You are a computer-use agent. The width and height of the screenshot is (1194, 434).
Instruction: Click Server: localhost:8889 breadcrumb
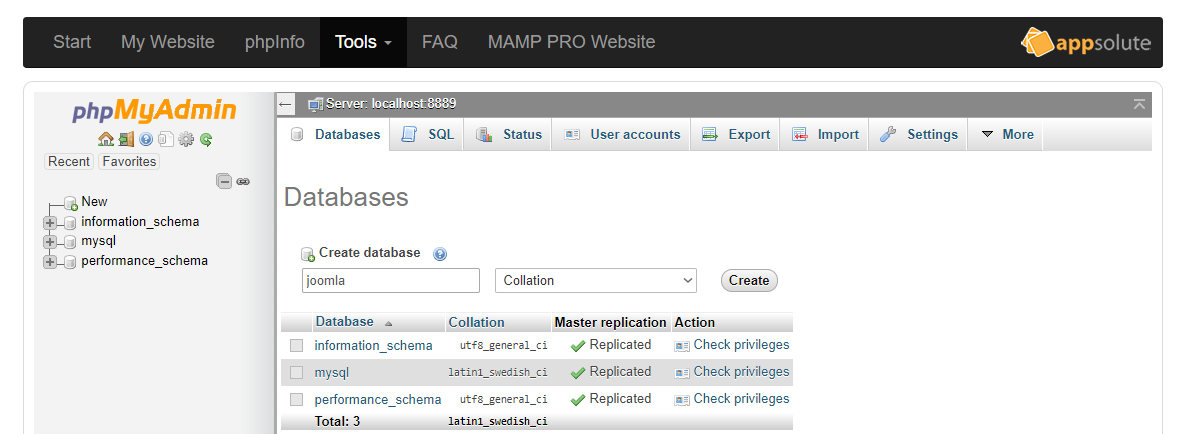pyautogui.click(x=391, y=104)
